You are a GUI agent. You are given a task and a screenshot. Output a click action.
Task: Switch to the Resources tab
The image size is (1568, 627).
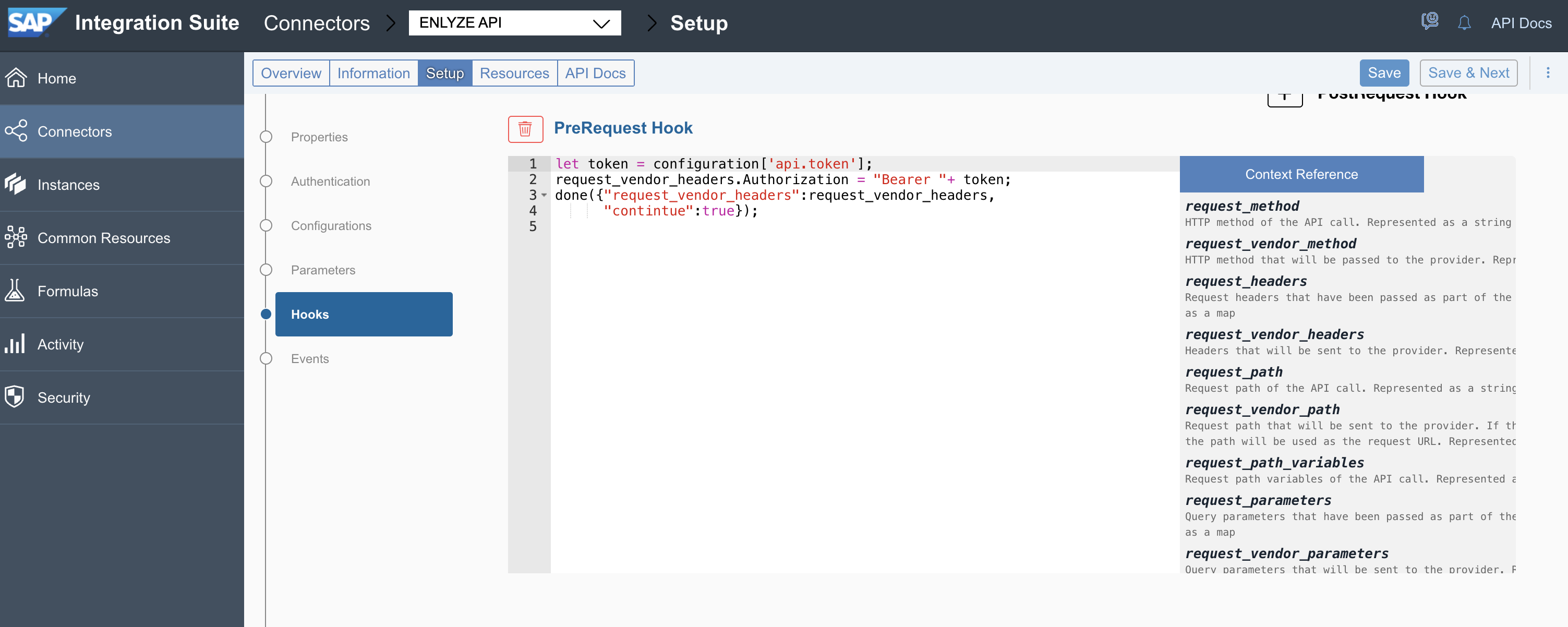(x=514, y=73)
